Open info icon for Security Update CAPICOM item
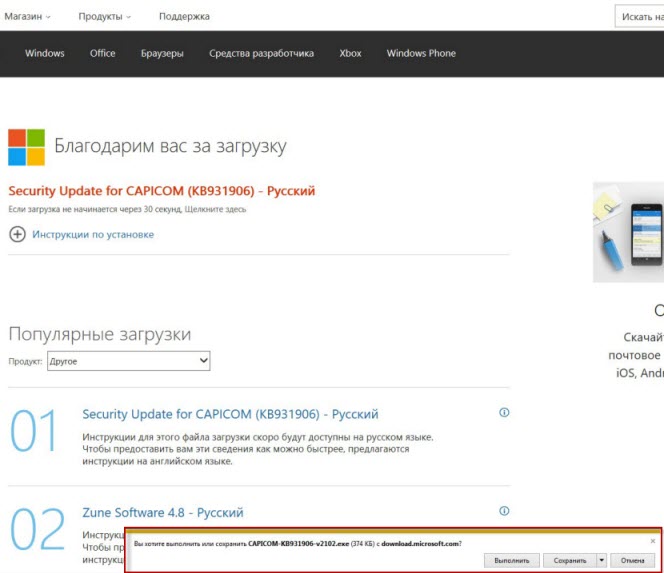 504,412
